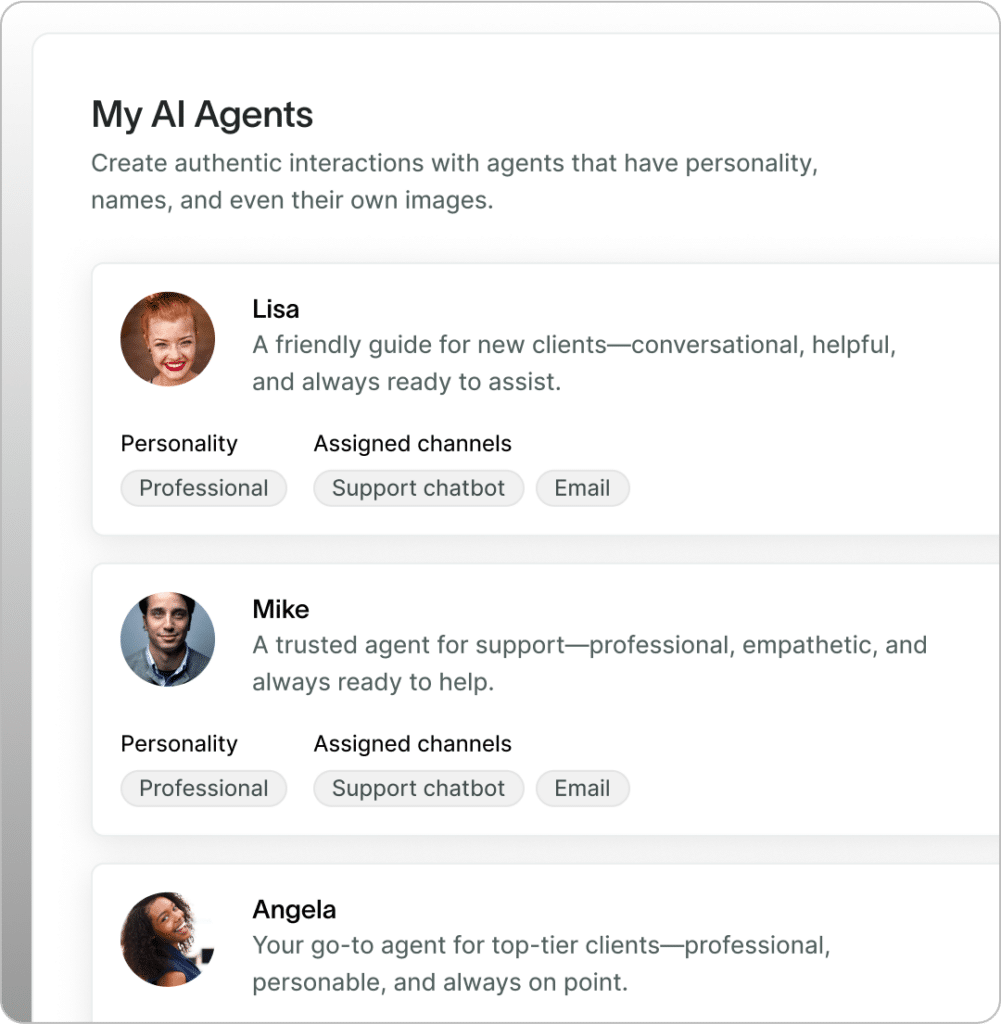Viewport: 1001px width, 1024px height.
Task: Open the agent named Mike
Action: point(281,609)
